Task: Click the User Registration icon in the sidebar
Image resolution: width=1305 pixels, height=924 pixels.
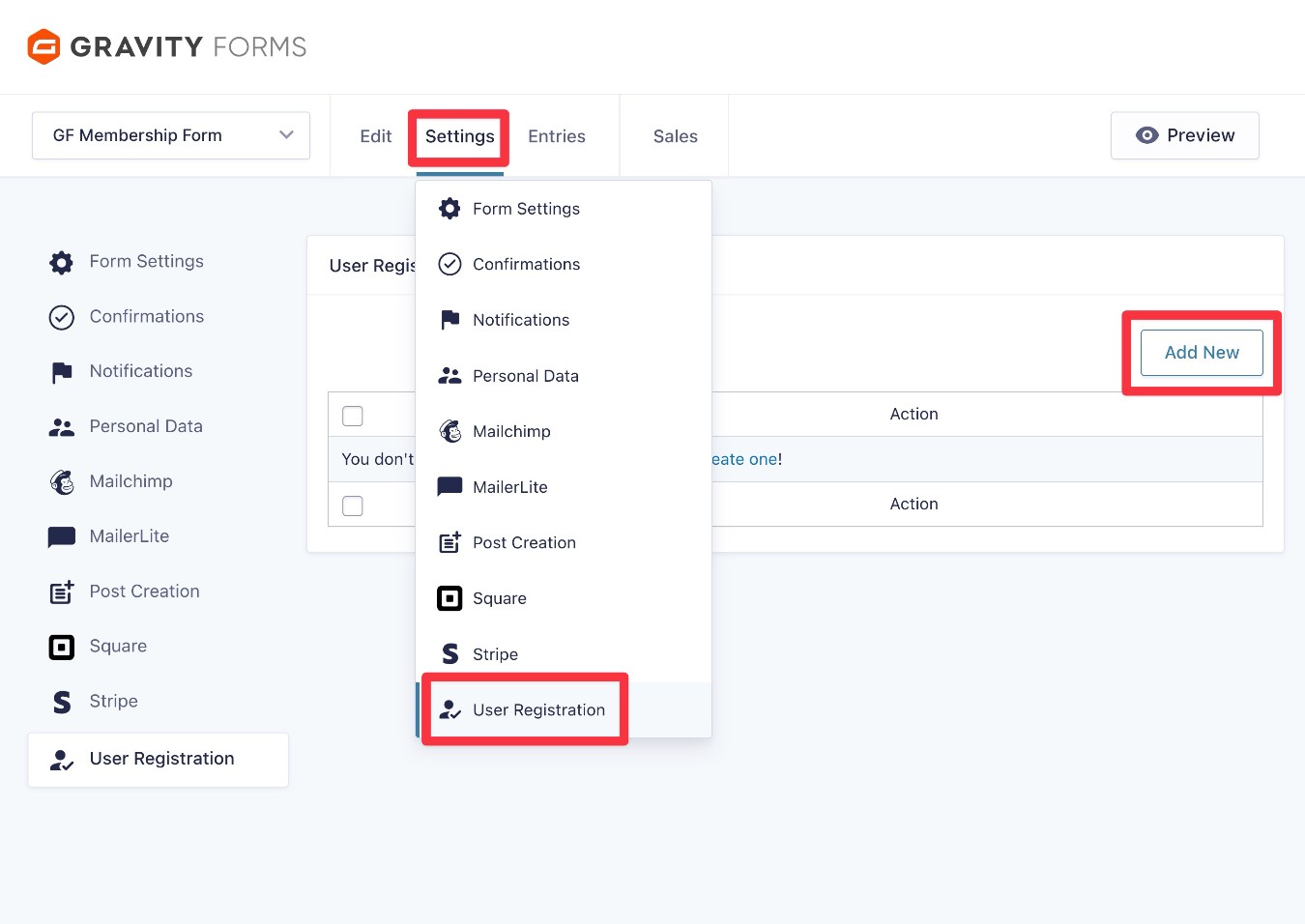Action: point(61,760)
